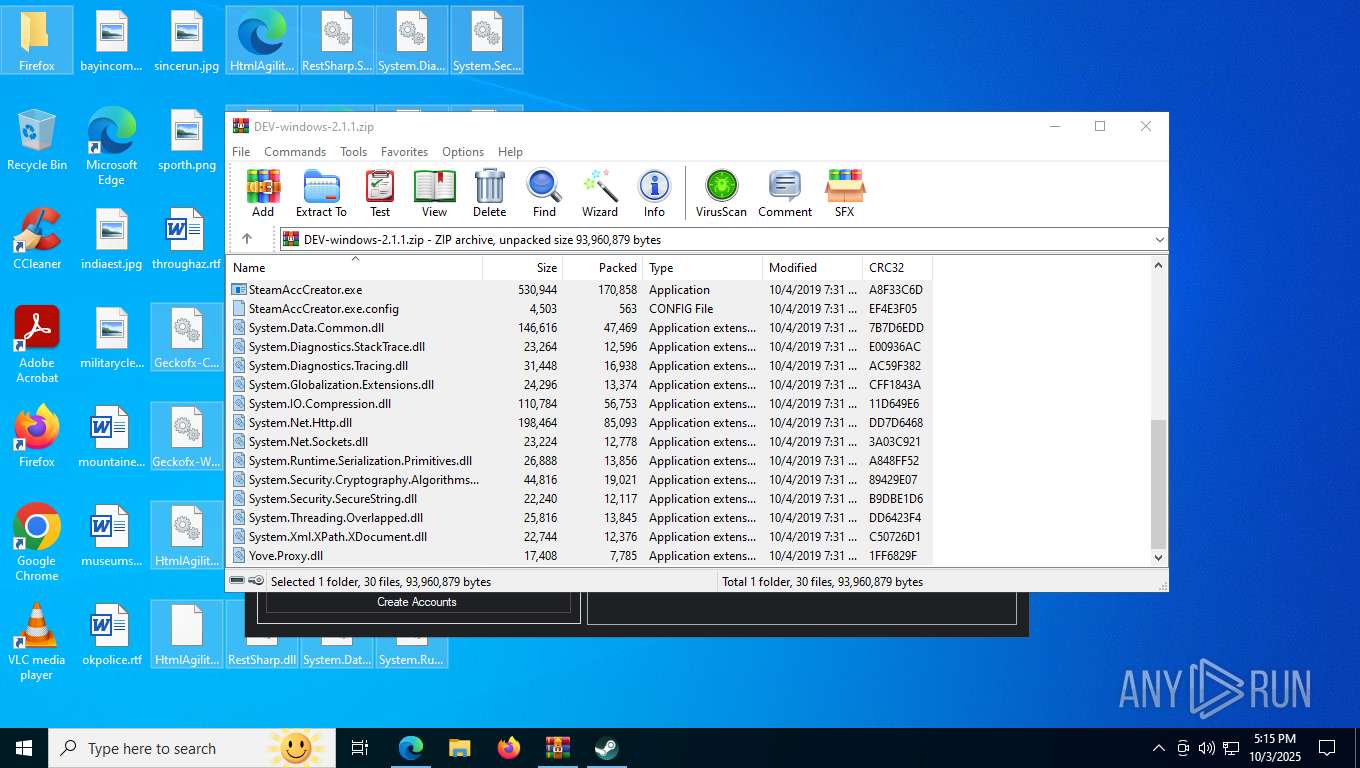This screenshot has width=1360, height=768.
Task: Select System.Security.SecureString.dll row
Action: coord(580,499)
